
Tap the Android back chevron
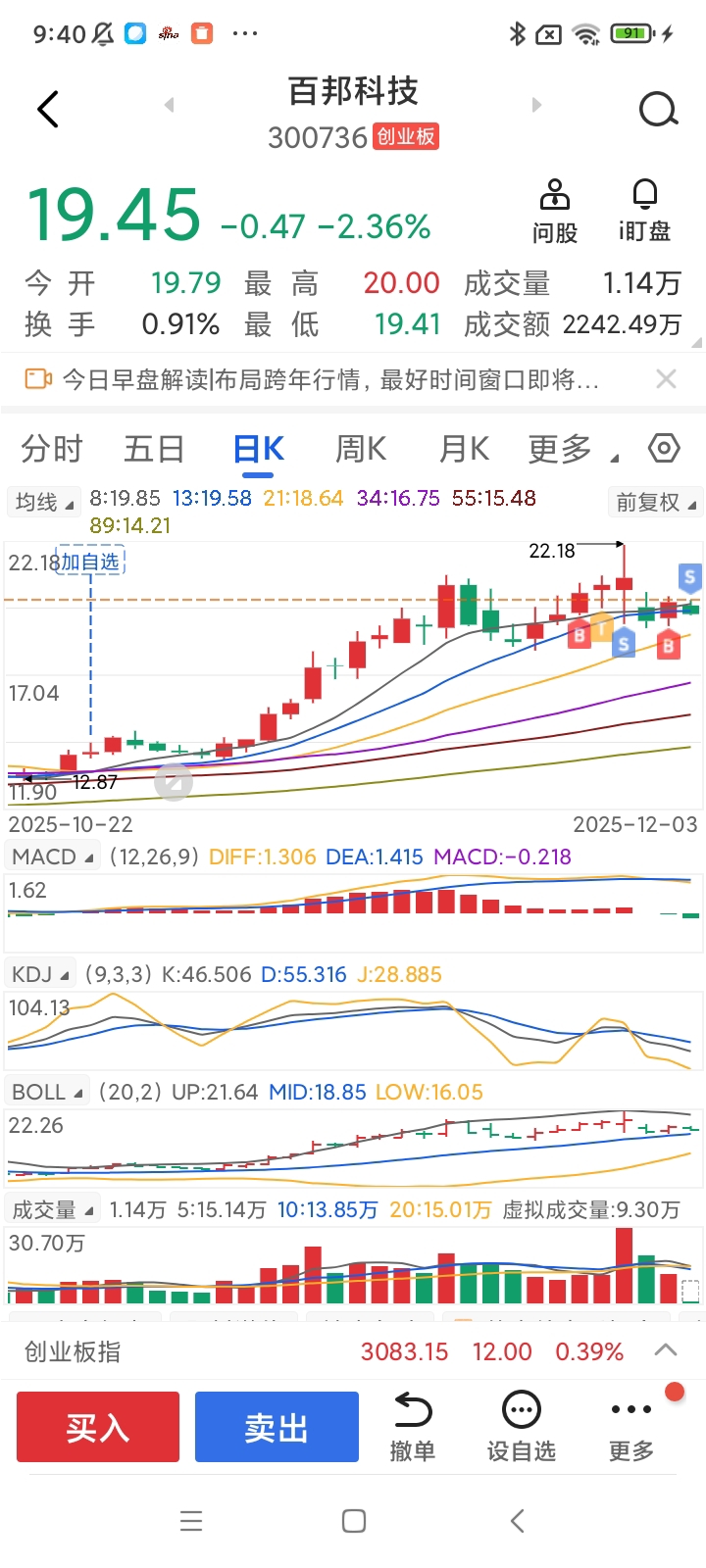point(518,1521)
